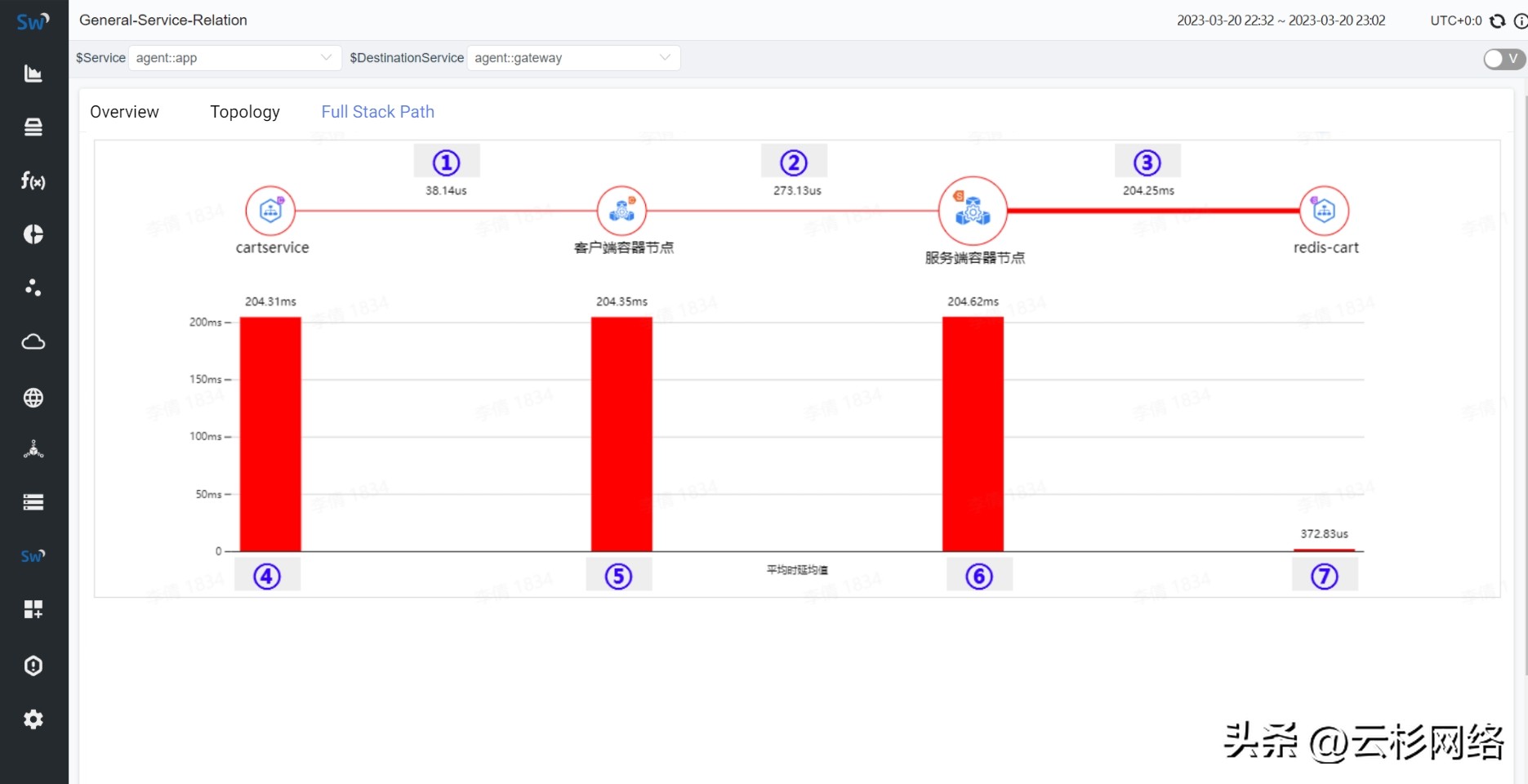
Task: Open the dashboard grid-plus sidebar icon
Action: (x=33, y=609)
